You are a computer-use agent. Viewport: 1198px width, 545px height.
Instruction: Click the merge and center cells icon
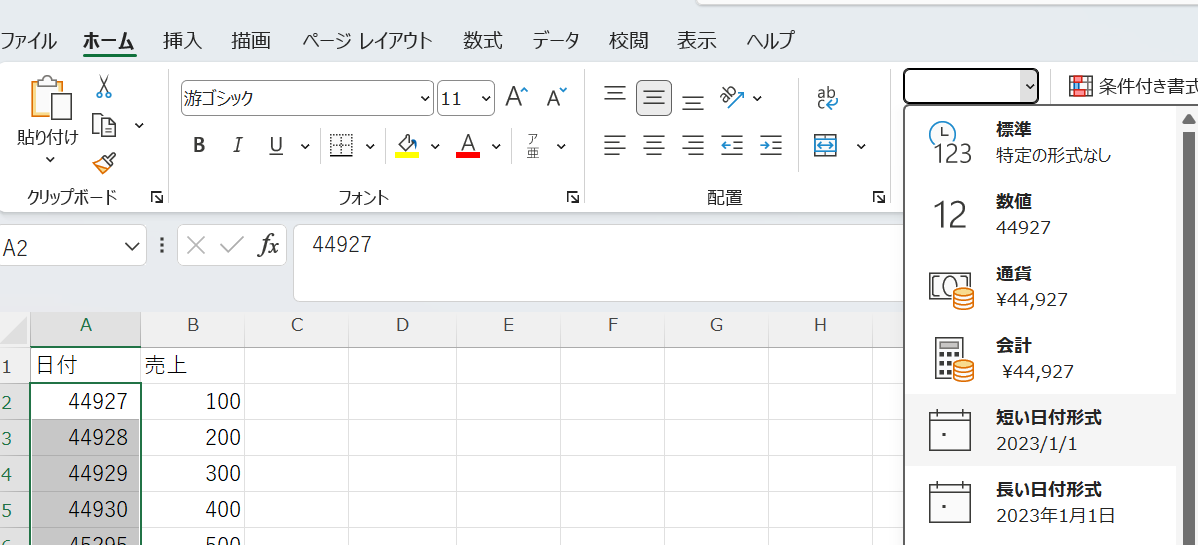click(825, 146)
